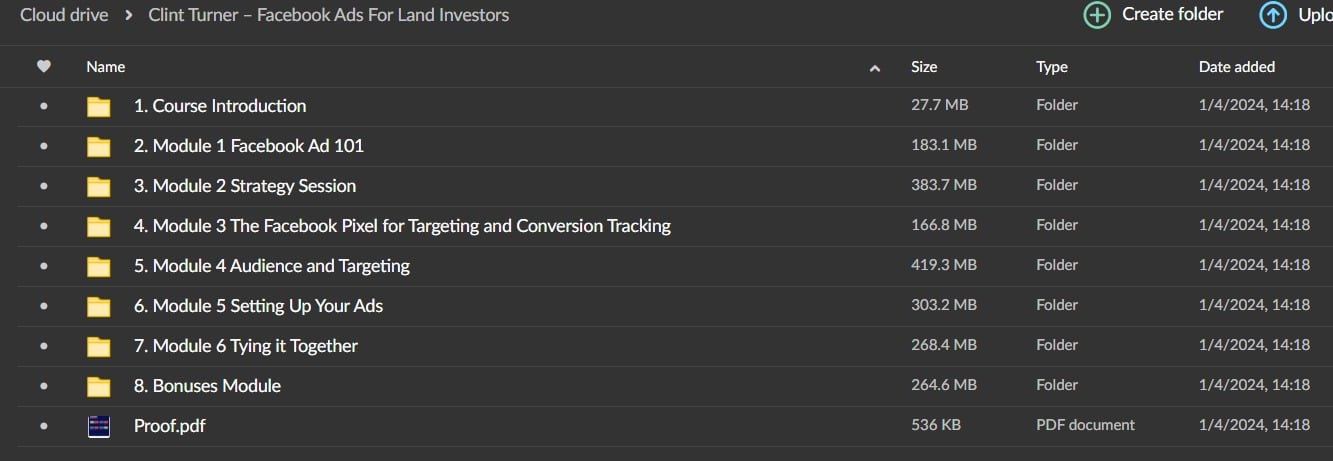Click the Name column sort arrow

pos(875,68)
